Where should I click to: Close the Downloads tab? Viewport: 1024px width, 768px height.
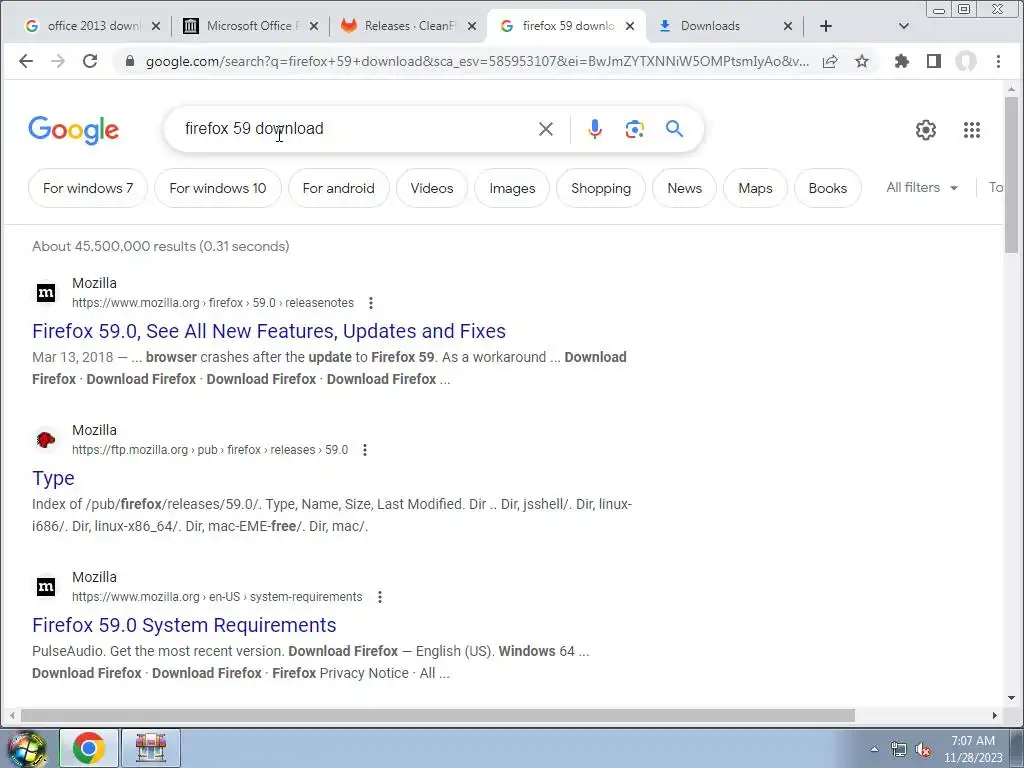coord(788,26)
